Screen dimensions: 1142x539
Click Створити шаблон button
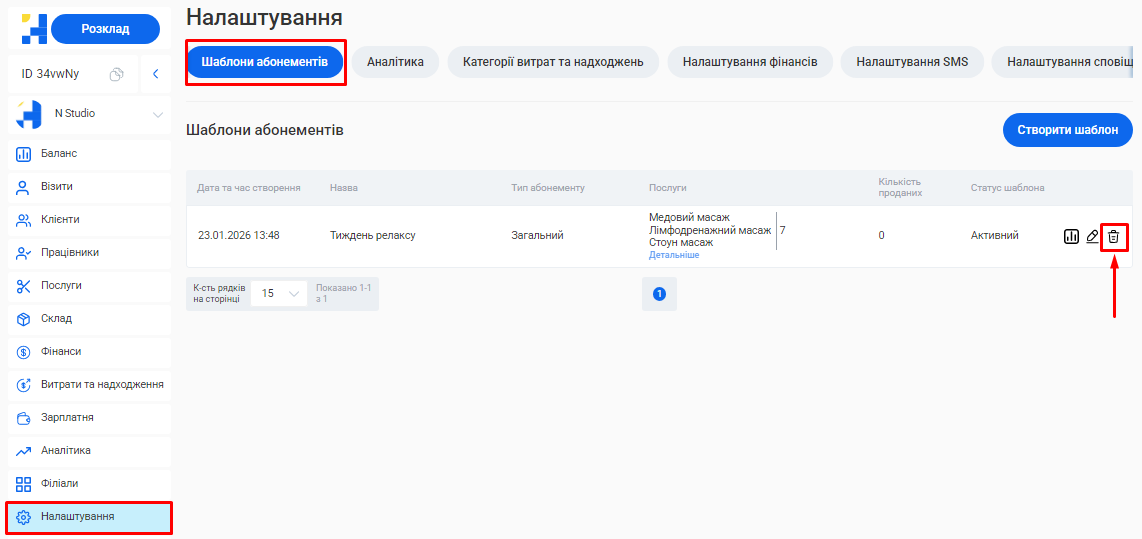[1068, 130]
